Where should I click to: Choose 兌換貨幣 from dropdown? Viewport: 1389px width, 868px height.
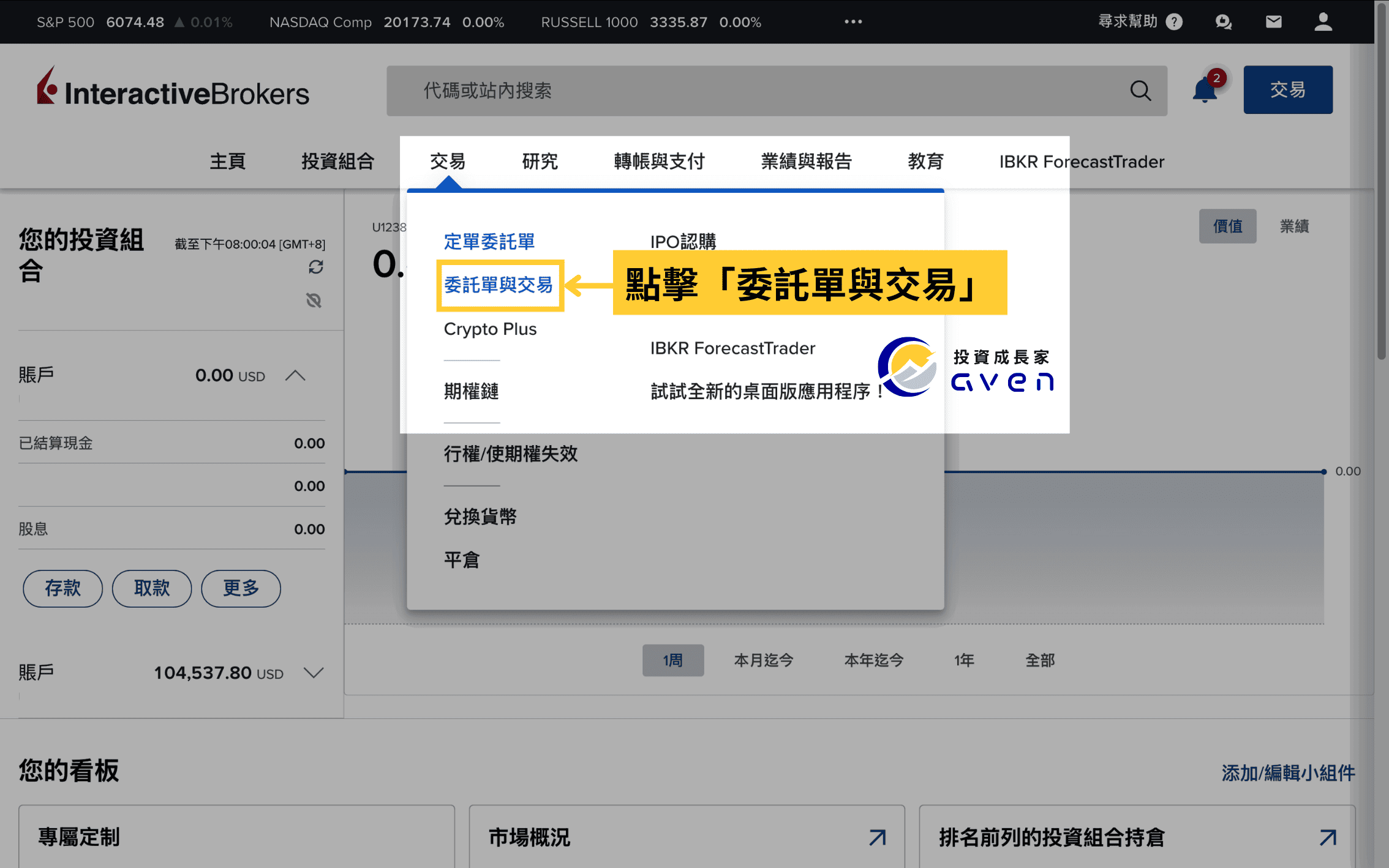coord(480,517)
